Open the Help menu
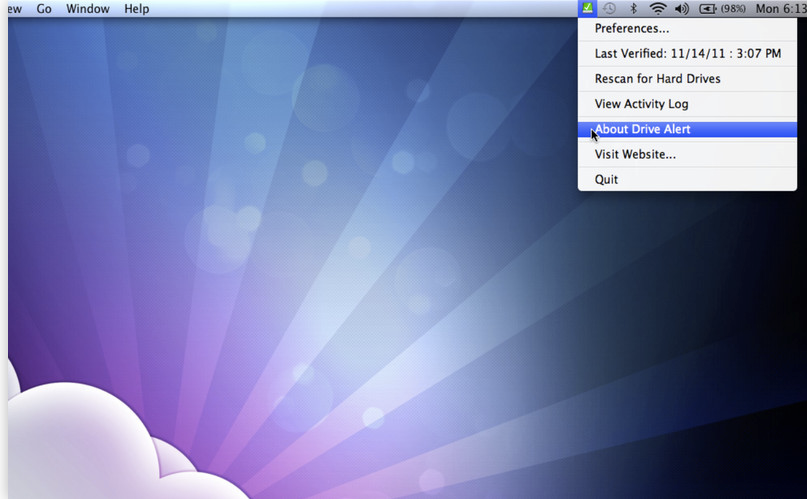Viewport: 807px width, 499px height. click(x=136, y=9)
